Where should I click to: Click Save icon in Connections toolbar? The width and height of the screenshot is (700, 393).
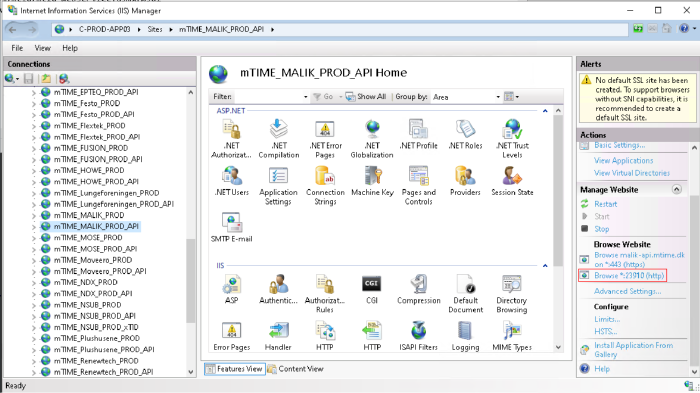point(29,79)
